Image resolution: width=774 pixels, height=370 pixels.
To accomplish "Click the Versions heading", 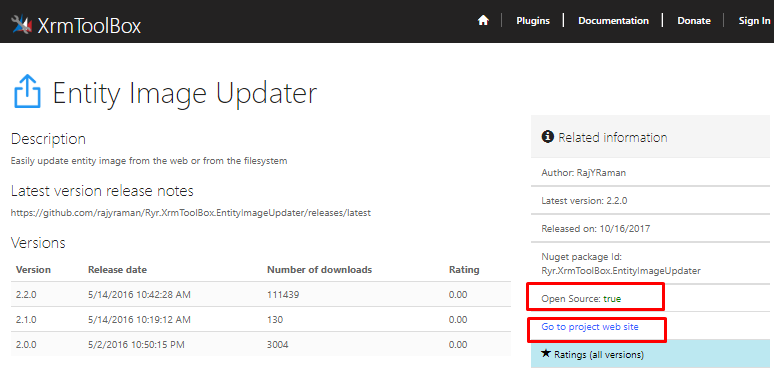I will (38, 243).
